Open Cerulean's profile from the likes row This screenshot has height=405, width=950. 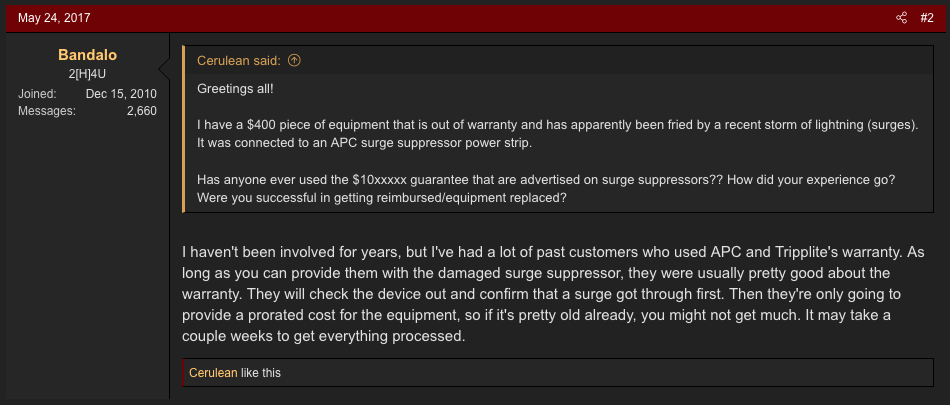click(213, 373)
